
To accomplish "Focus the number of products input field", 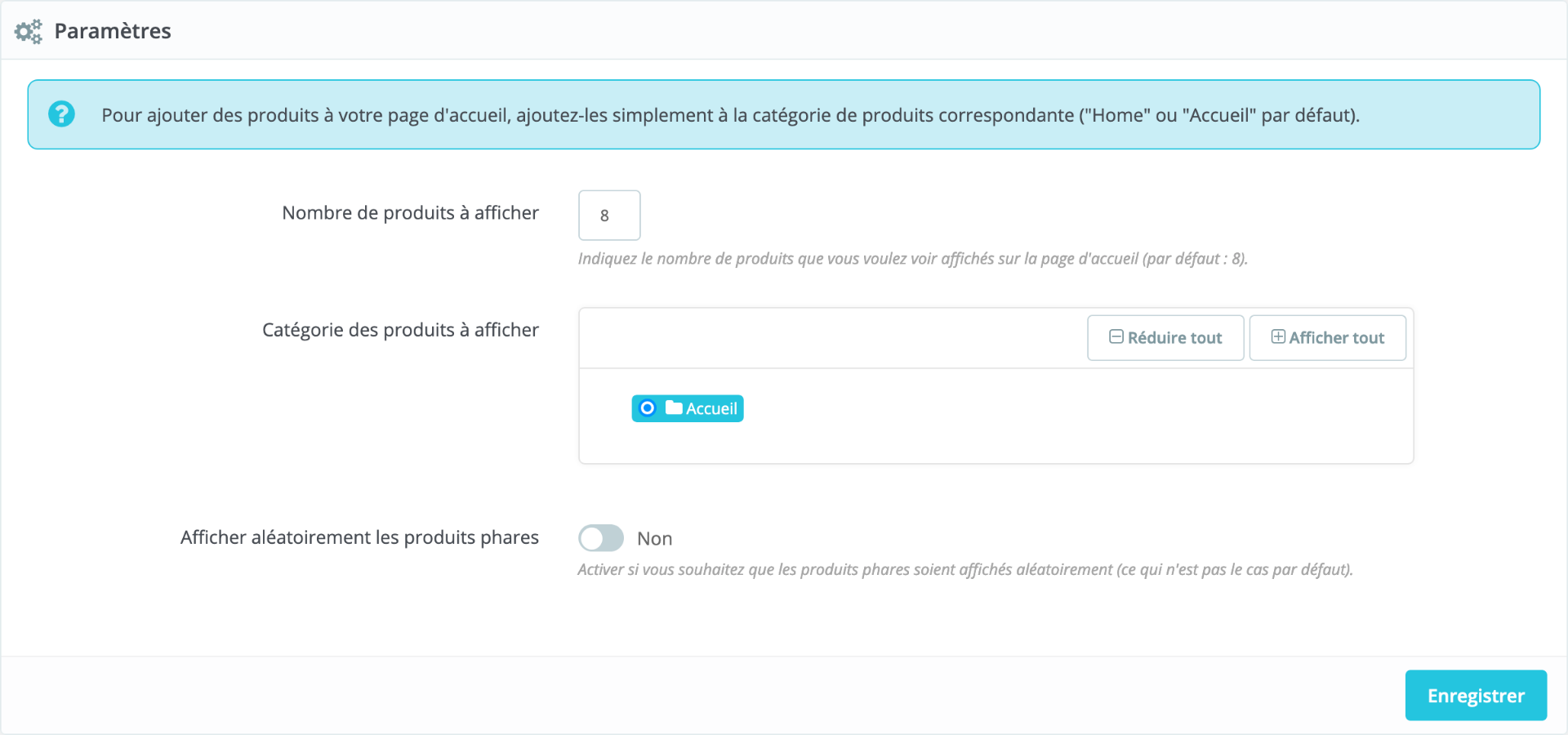I will (609, 216).
